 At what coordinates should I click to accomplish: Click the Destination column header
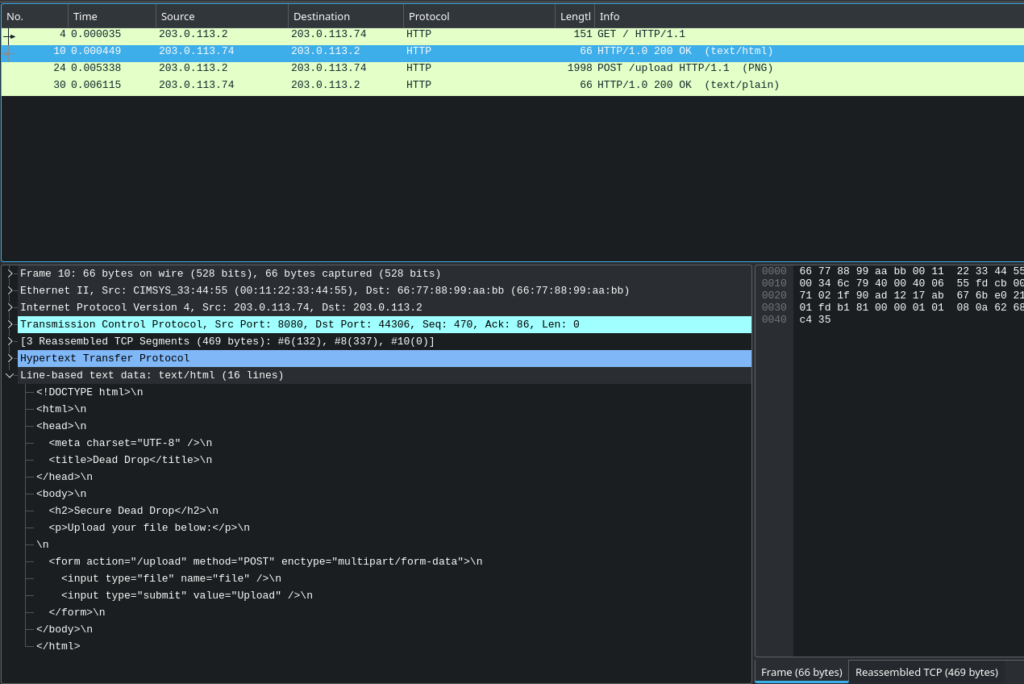click(x=345, y=16)
